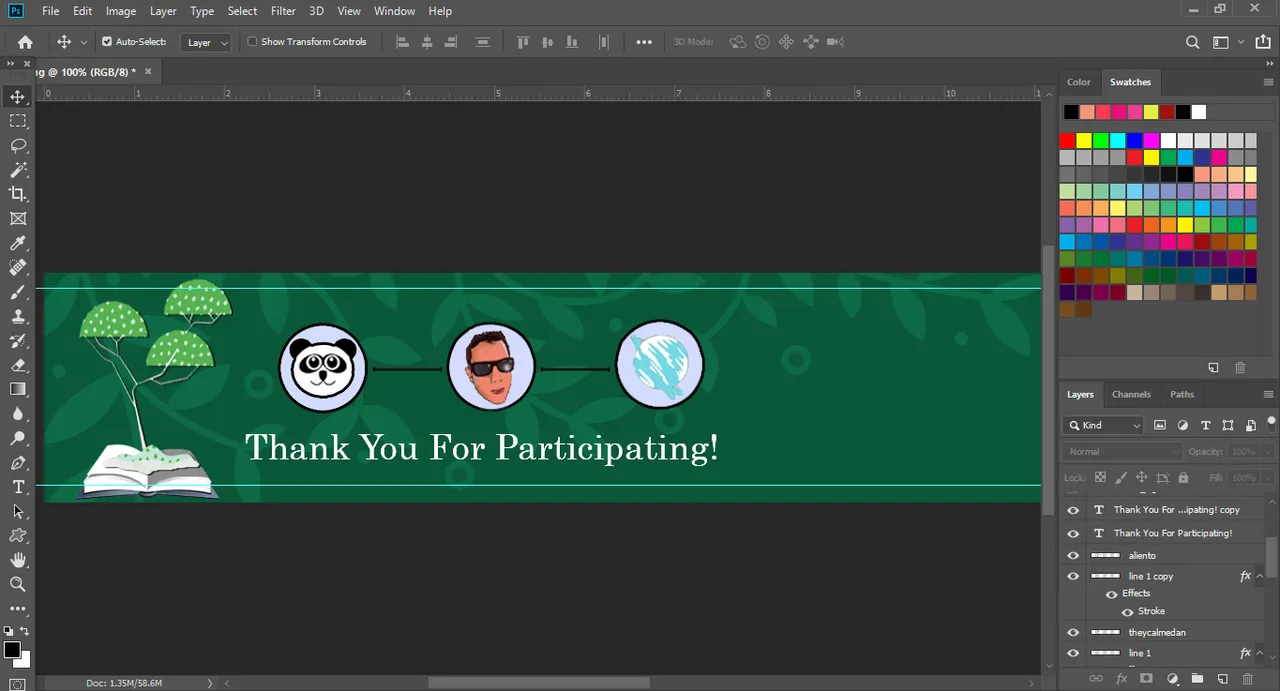The width and height of the screenshot is (1280, 691).
Task: Select the Spot Healing Brush tool
Action: [18, 268]
